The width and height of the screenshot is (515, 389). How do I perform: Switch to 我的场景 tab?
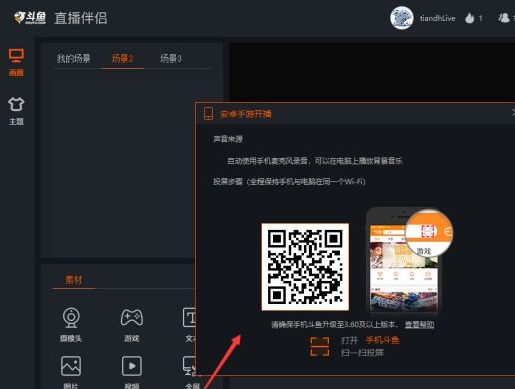point(74,59)
